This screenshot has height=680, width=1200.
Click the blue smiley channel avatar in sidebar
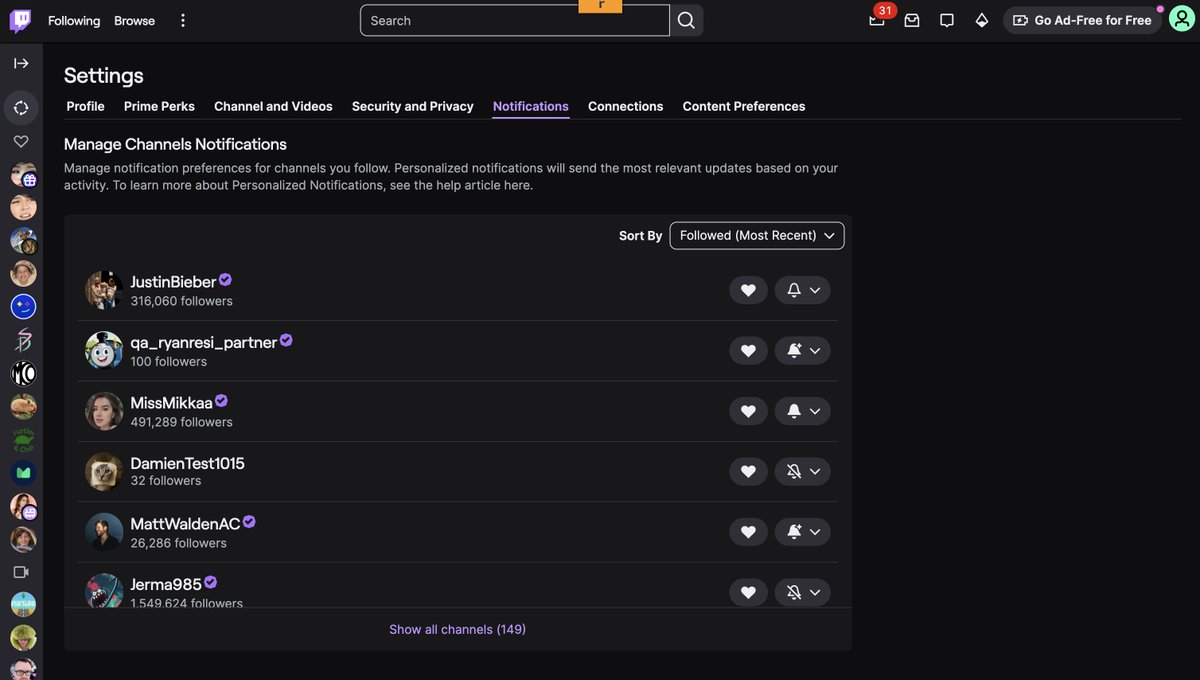(x=23, y=307)
